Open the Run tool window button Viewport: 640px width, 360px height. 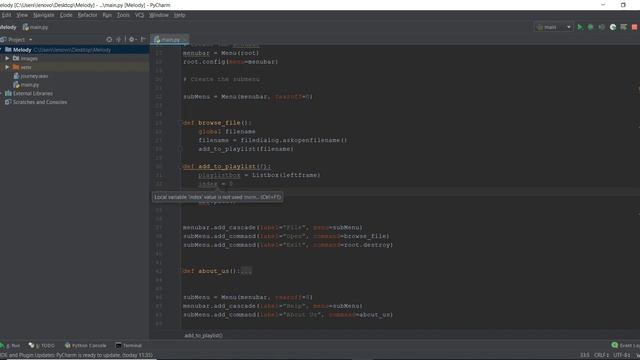(11, 345)
